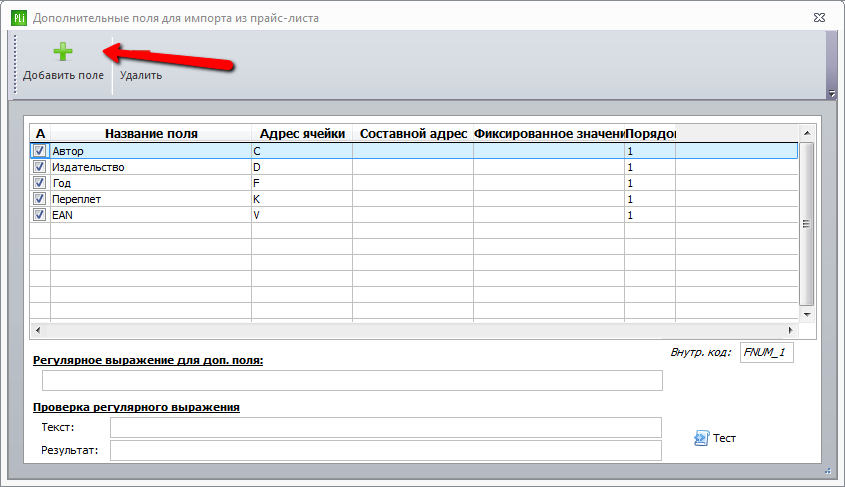Click the A column header

point(40,134)
